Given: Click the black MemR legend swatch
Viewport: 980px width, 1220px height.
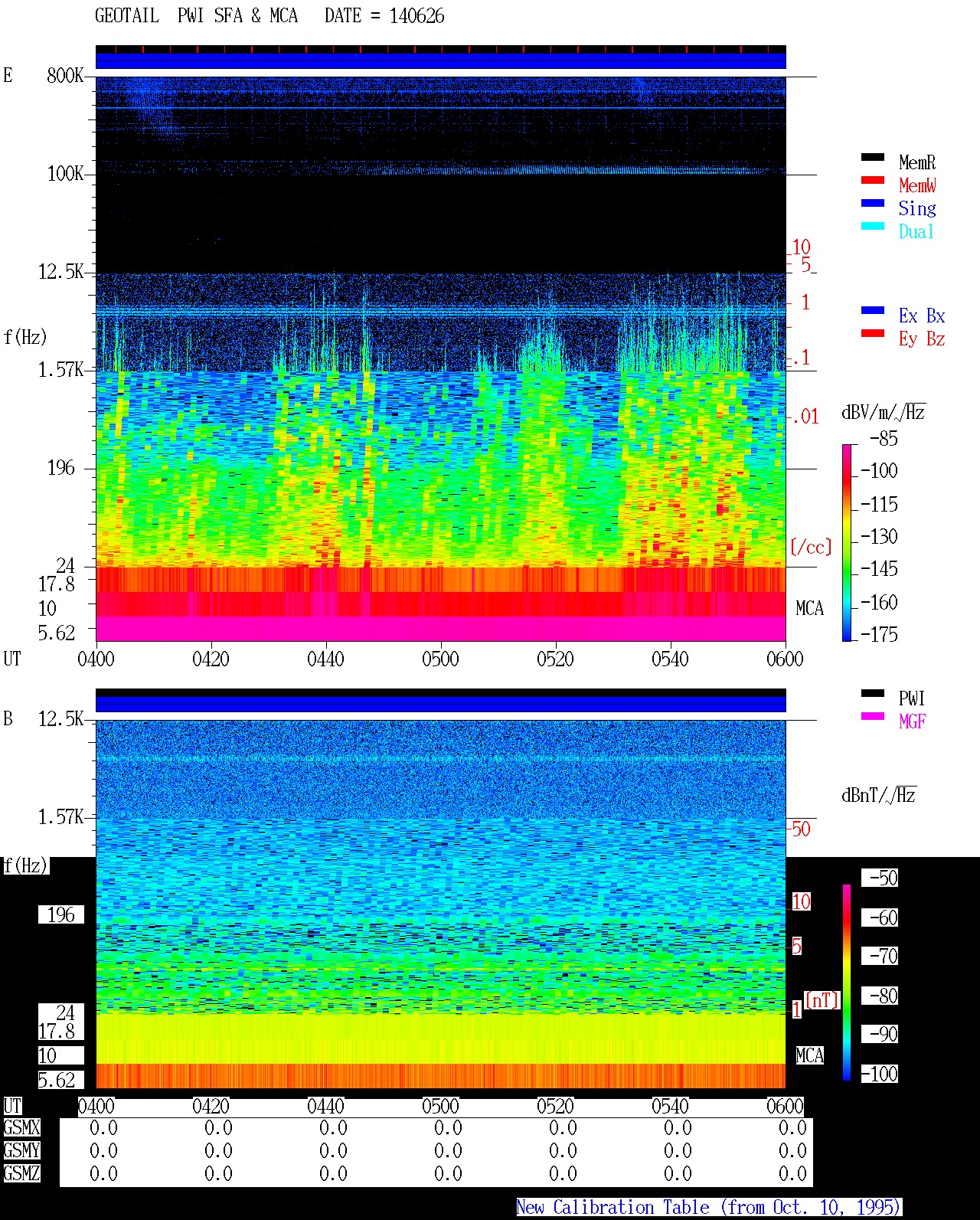Looking at the screenshot, I should point(873,157).
